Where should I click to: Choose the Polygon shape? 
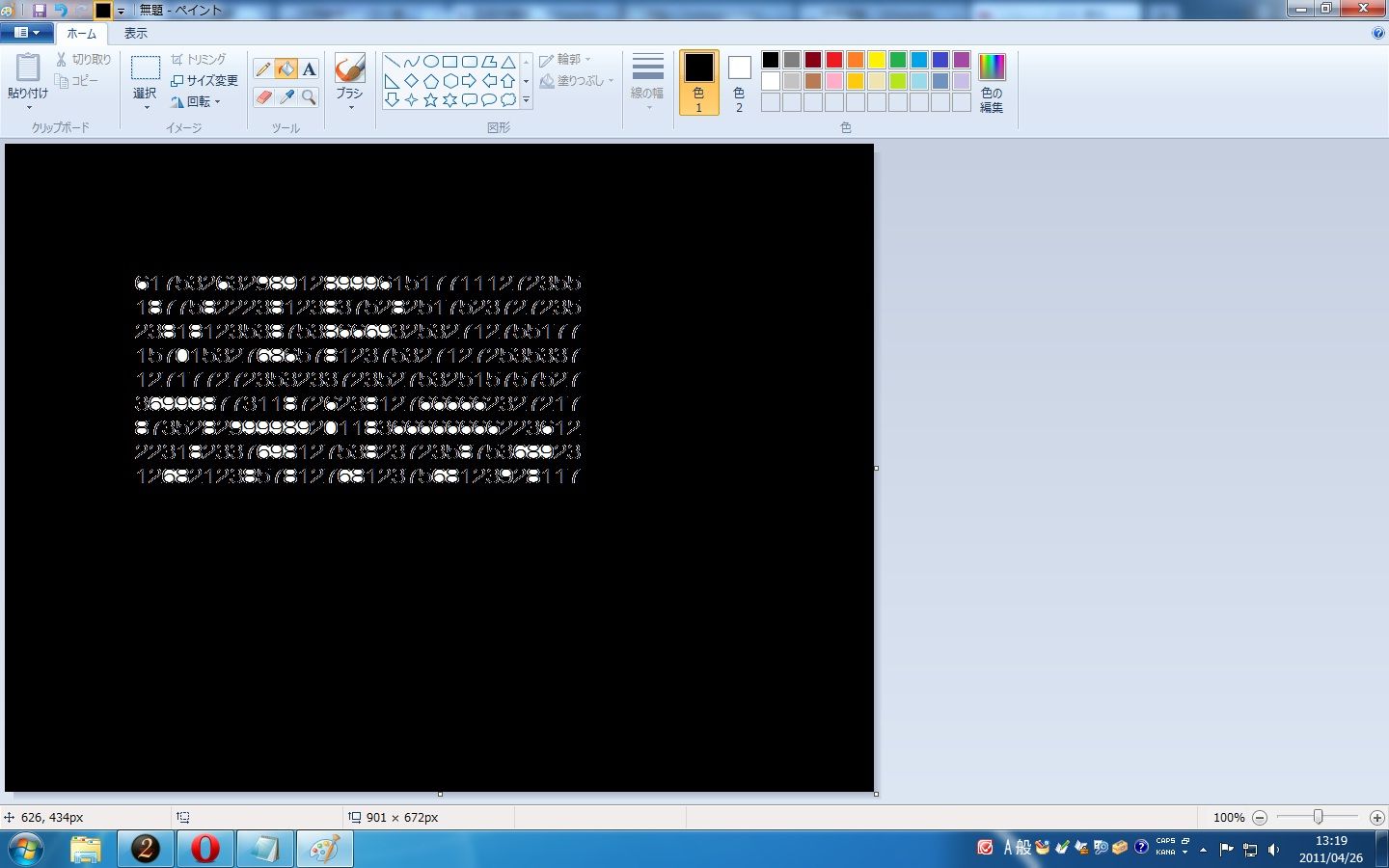pyautogui.click(x=489, y=62)
